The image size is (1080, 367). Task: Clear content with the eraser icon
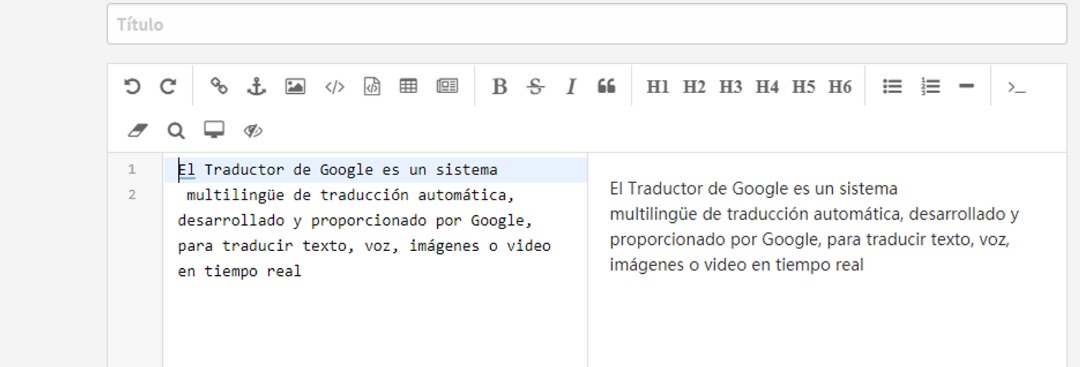tap(138, 131)
